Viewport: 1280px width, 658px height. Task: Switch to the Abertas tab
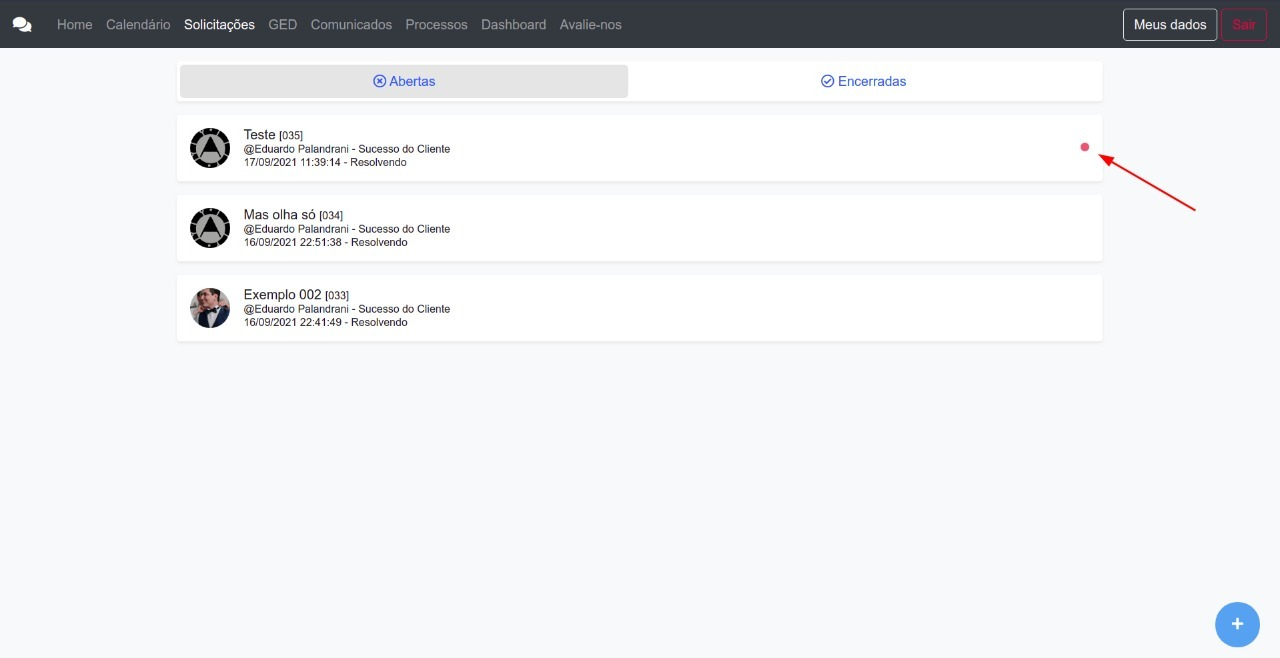click(x=404, y=81)
